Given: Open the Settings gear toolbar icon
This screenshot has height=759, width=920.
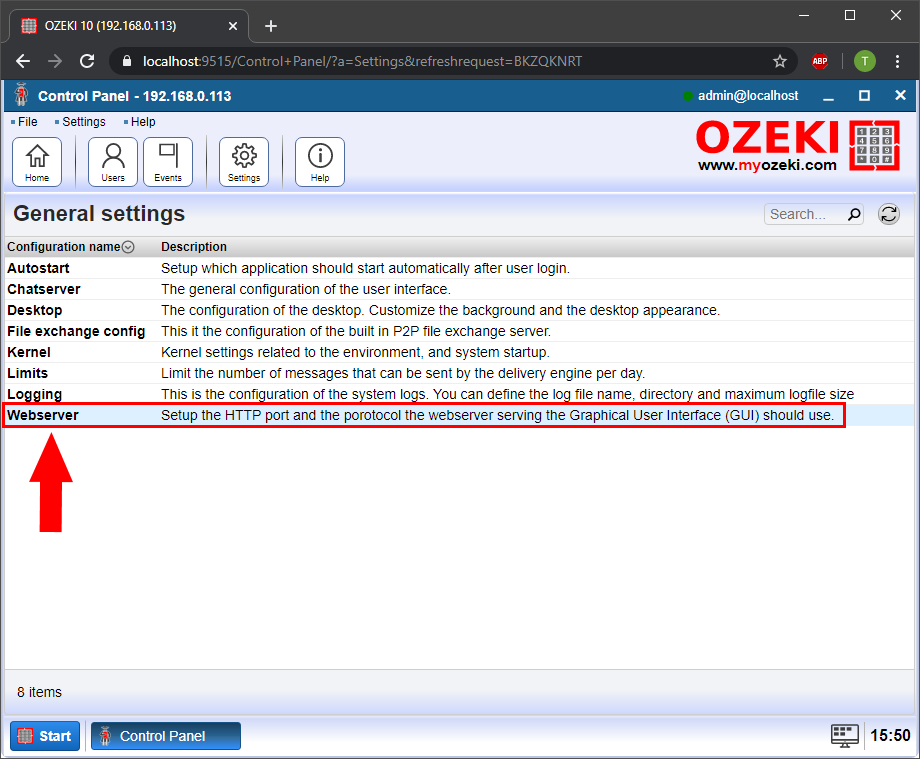Looking at the screenshot, I should pyautogui.click(x=244, y=162).
